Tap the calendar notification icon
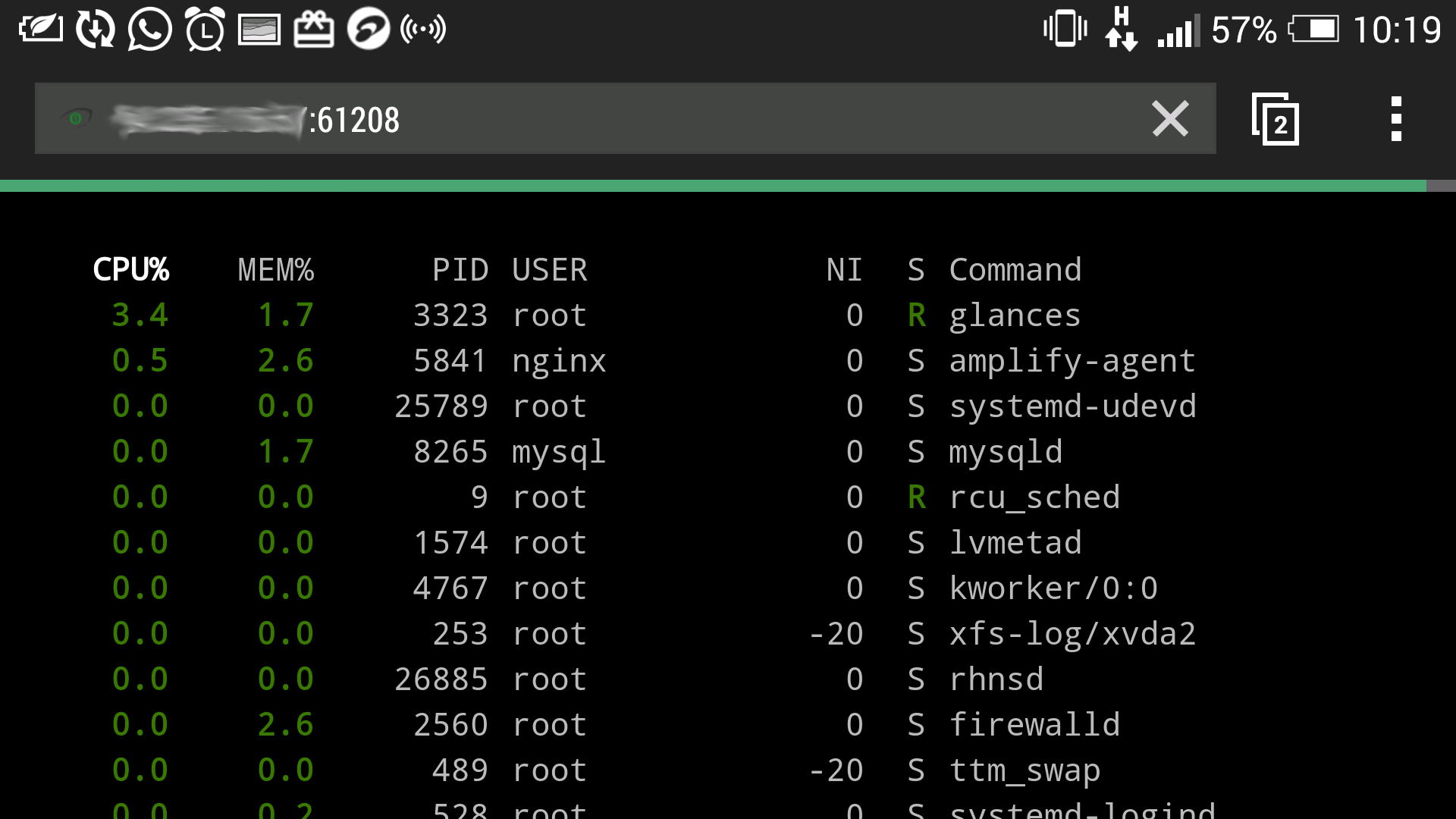The height and width of the screenshot is (819, 1456). 314,30
